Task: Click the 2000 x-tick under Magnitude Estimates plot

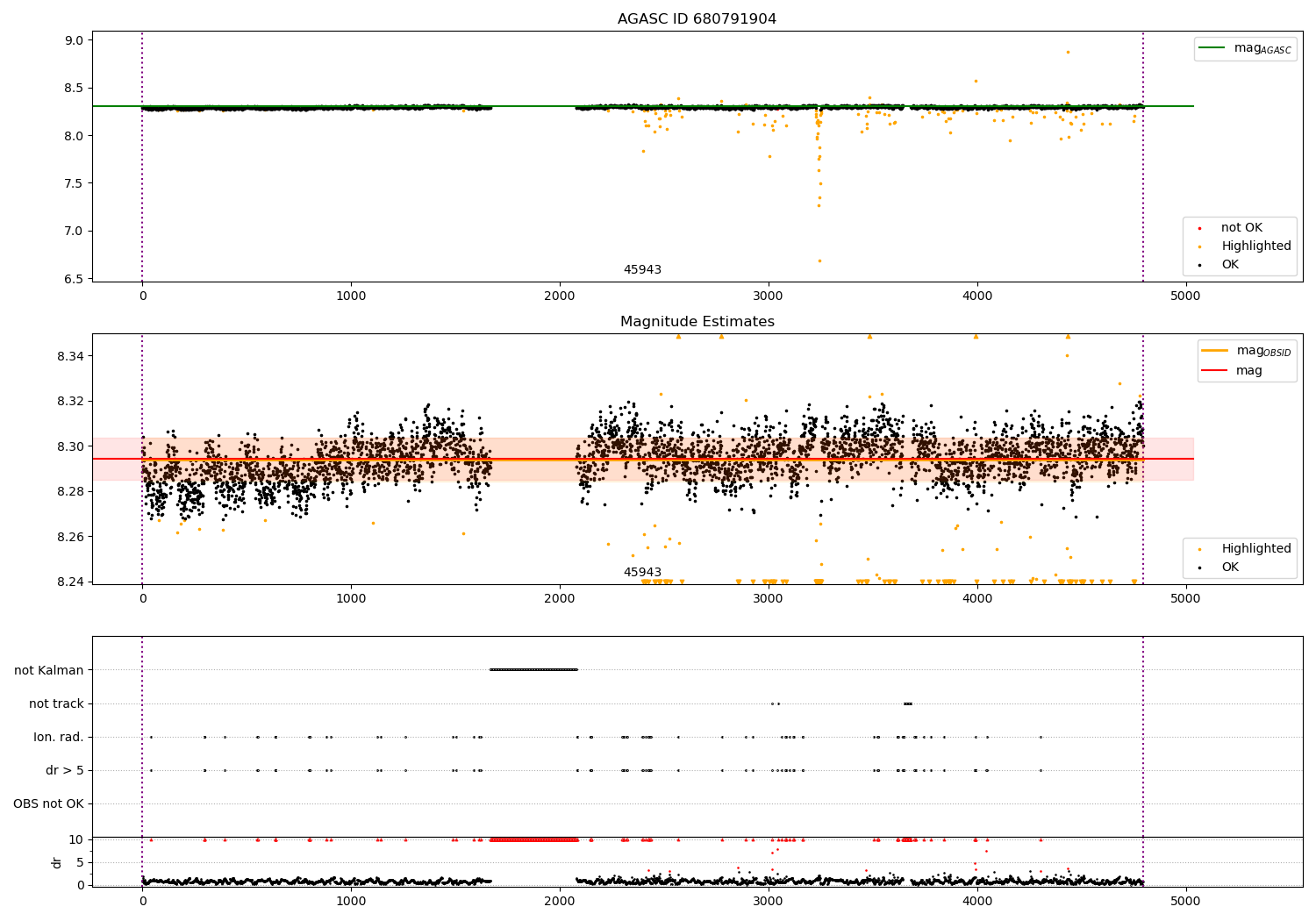Action: click(x=560, y=599)
